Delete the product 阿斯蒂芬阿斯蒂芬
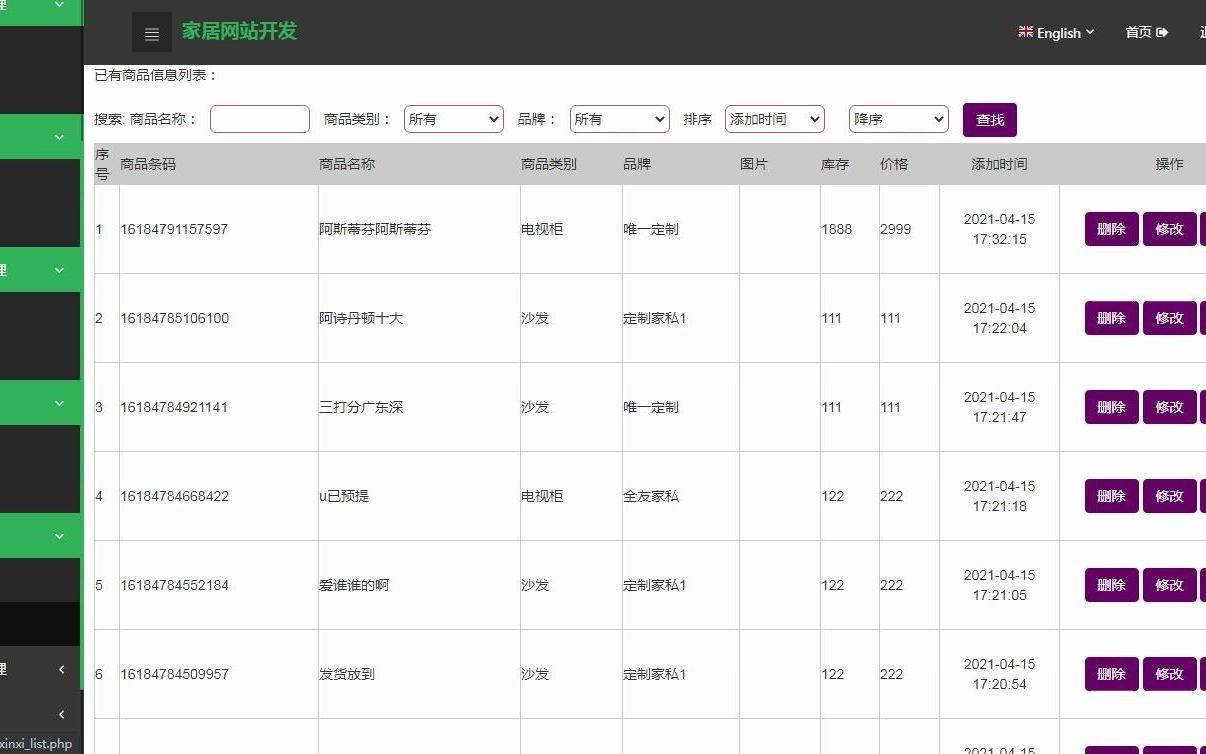 point(1110,229)
